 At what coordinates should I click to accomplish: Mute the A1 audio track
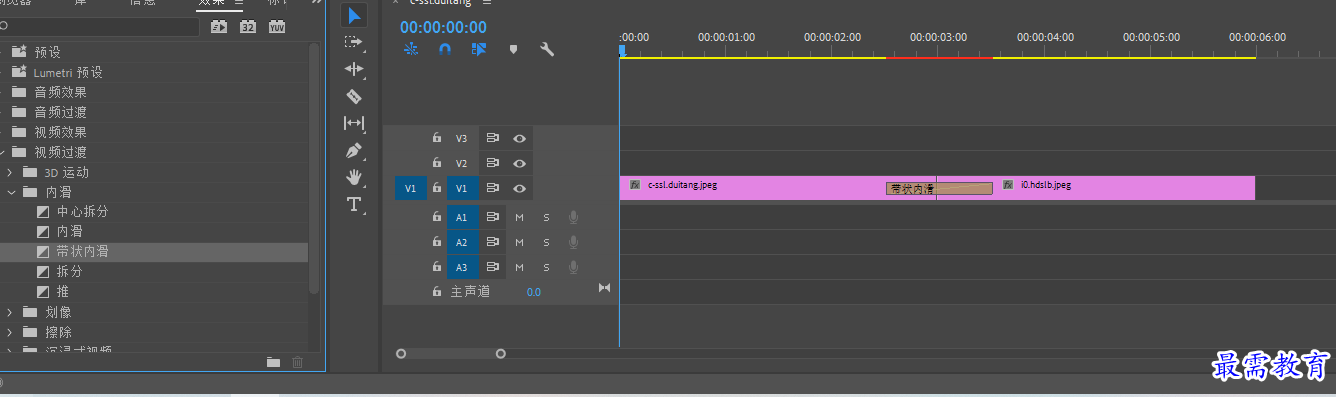click(x=519, y=217)
